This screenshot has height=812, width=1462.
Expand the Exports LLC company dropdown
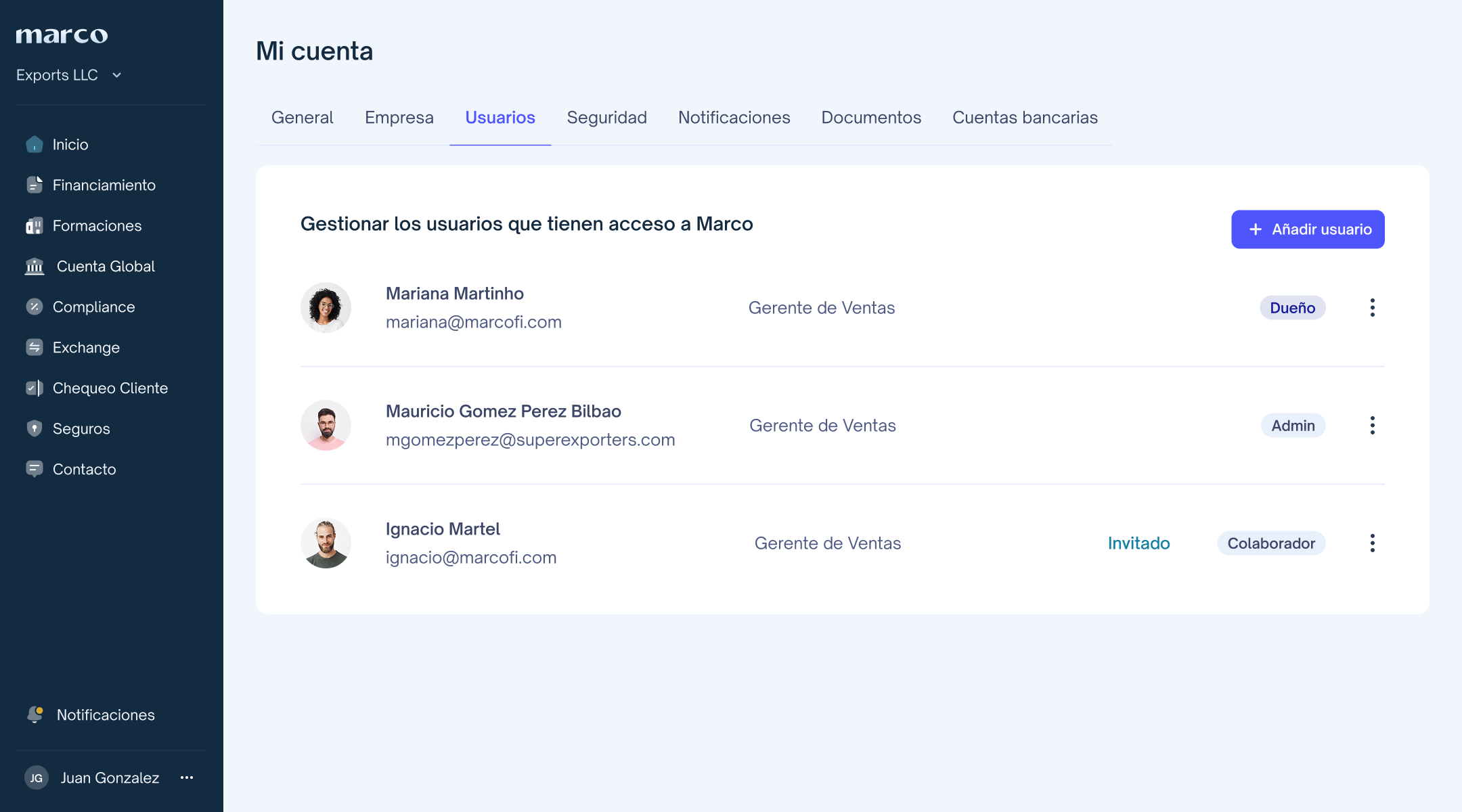(116, 75)
